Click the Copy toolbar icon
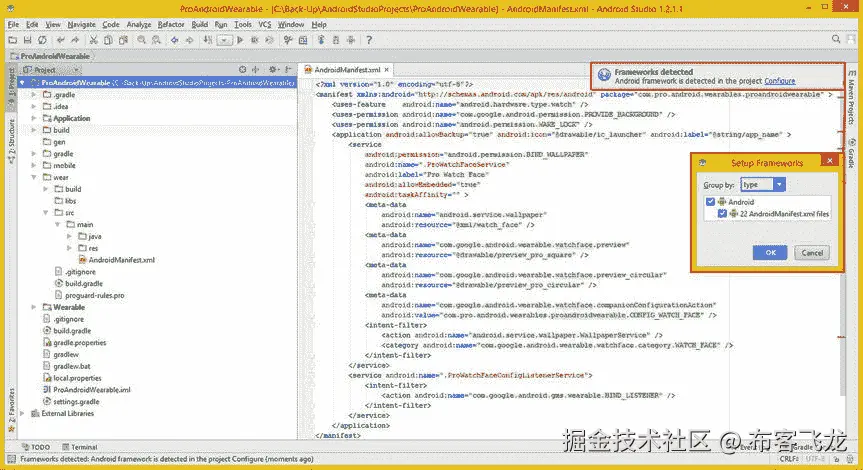 pos(108,40)
